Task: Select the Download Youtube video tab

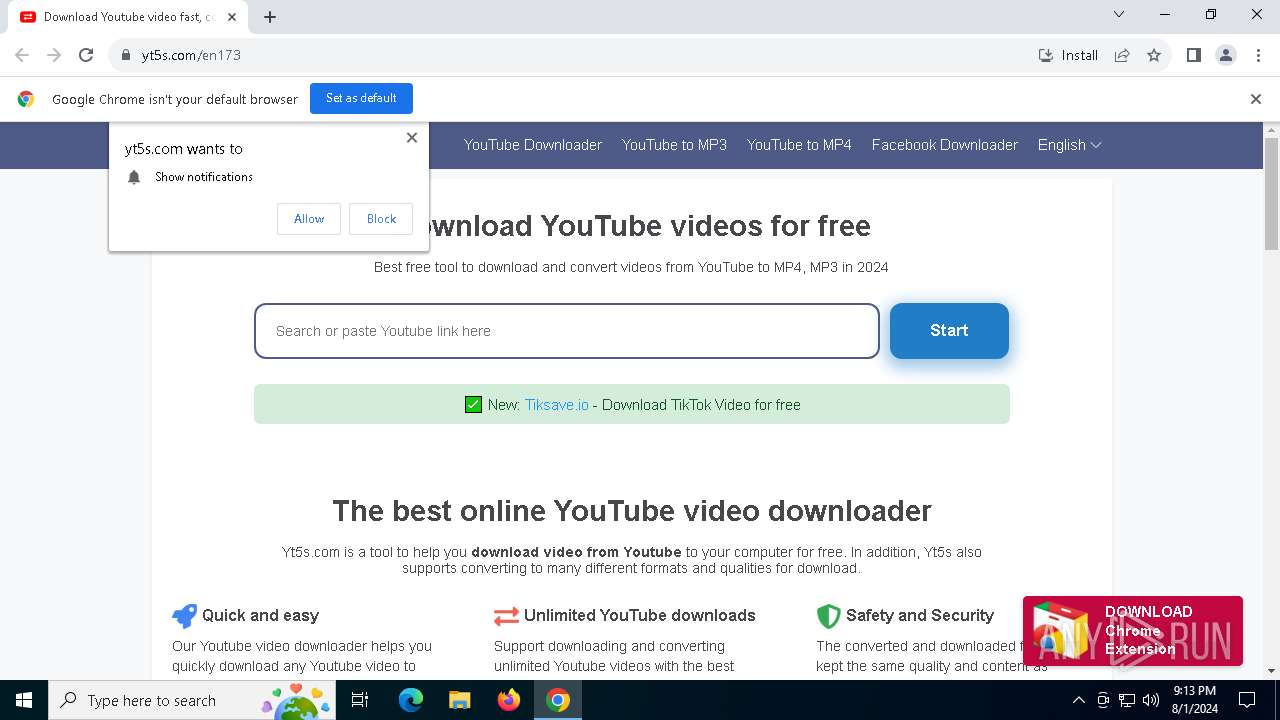Action: [128, 17]
